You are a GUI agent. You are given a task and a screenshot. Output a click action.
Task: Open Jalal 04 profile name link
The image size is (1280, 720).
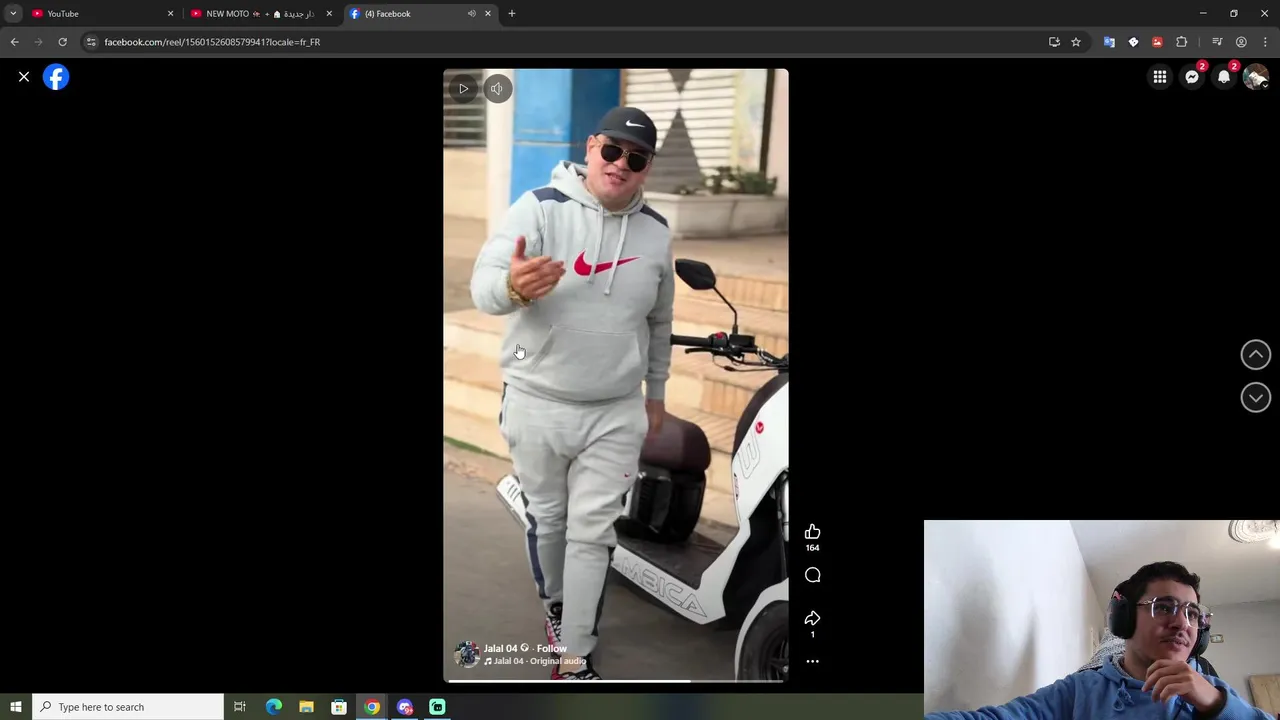[x=500, y=648]
